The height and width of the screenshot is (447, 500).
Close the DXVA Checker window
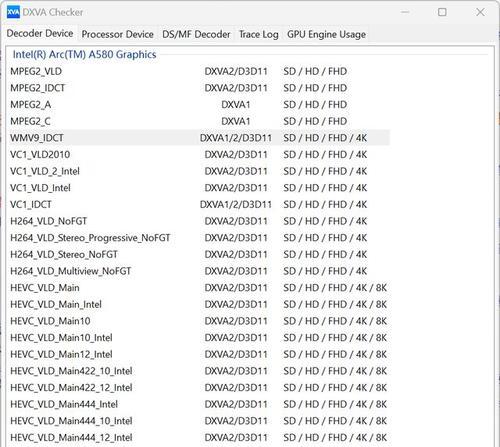(480, 12)
